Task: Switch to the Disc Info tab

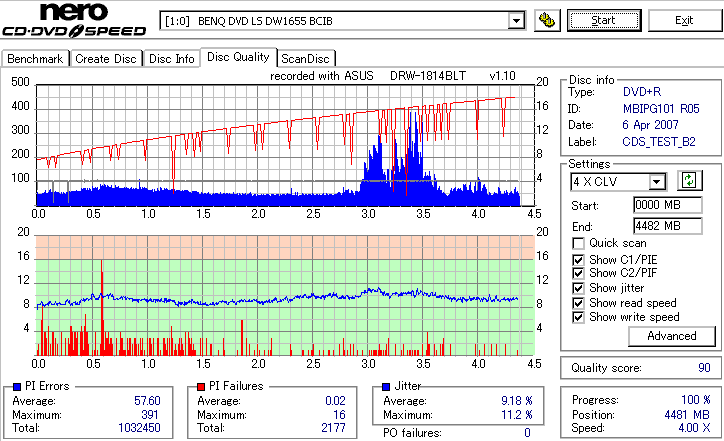Action: [x=172, y=59]
